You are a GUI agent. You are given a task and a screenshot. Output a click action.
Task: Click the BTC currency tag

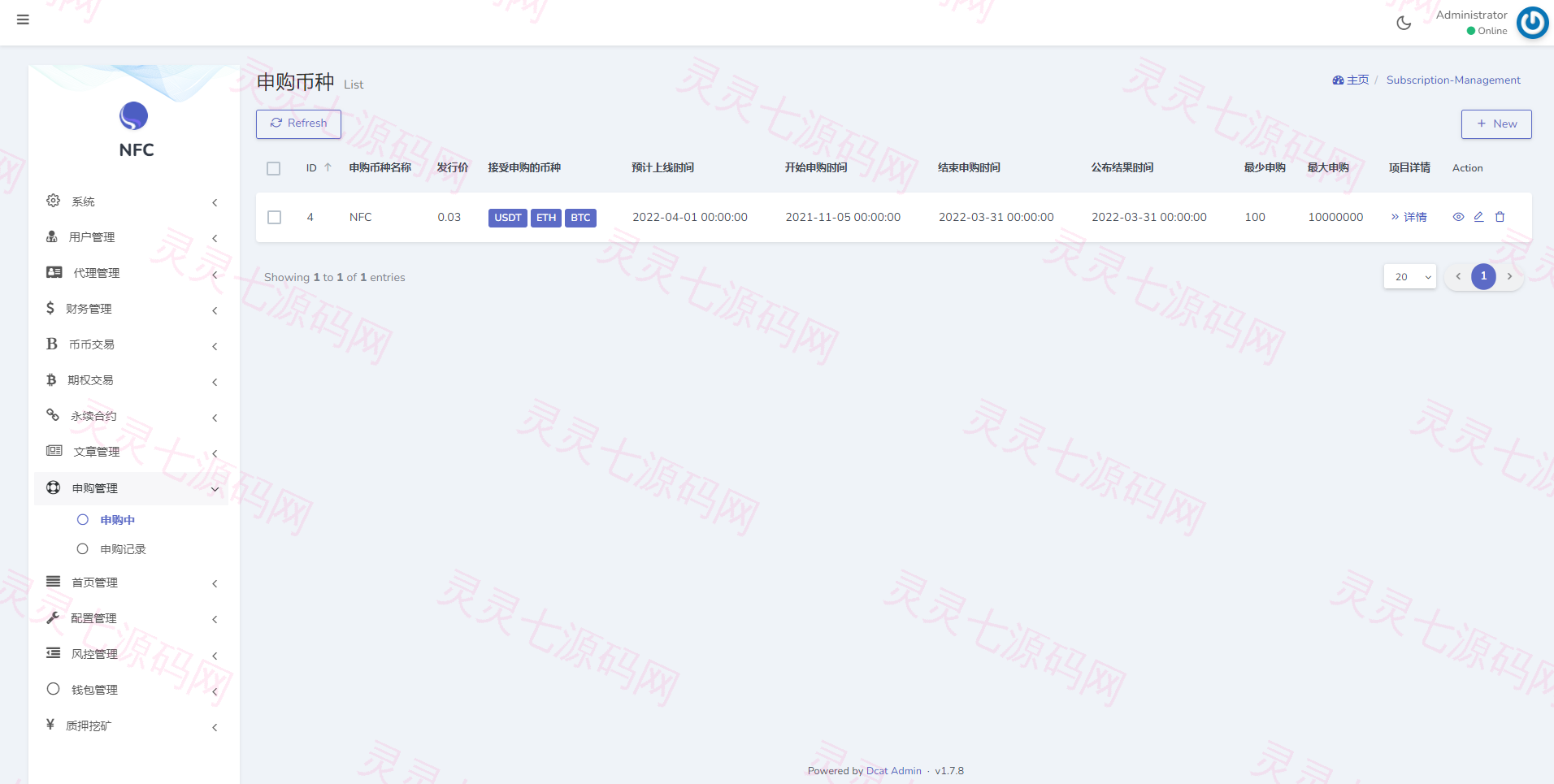pyautogui.click(x=580, y=218)
